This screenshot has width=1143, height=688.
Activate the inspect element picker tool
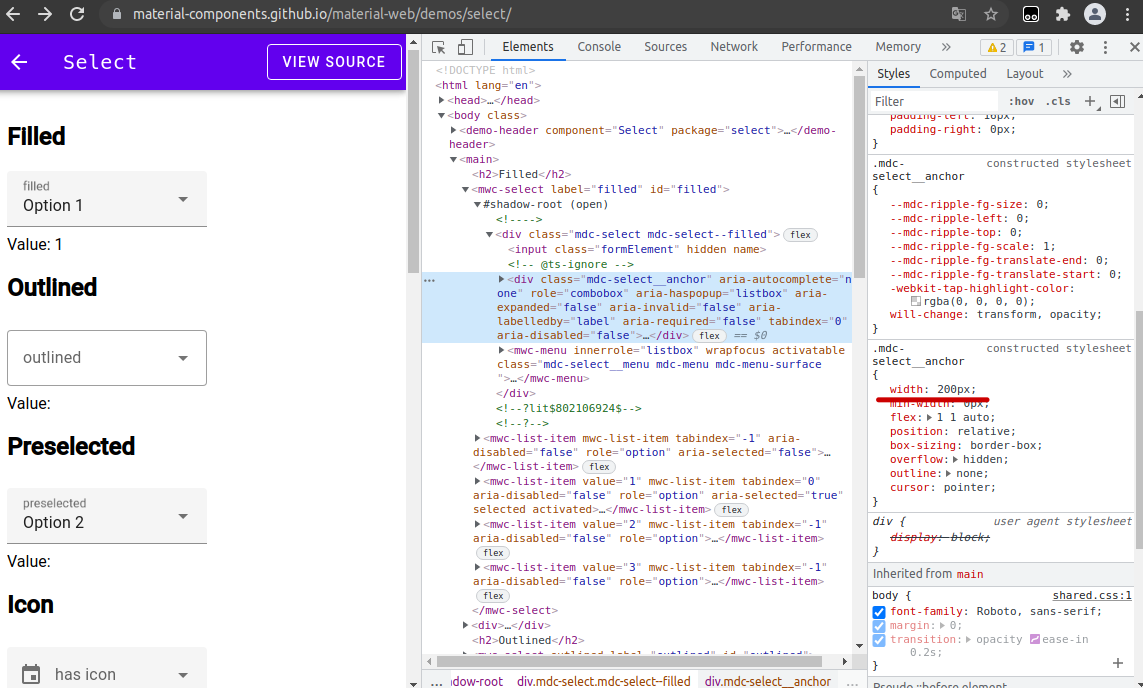tap(439, 47)
